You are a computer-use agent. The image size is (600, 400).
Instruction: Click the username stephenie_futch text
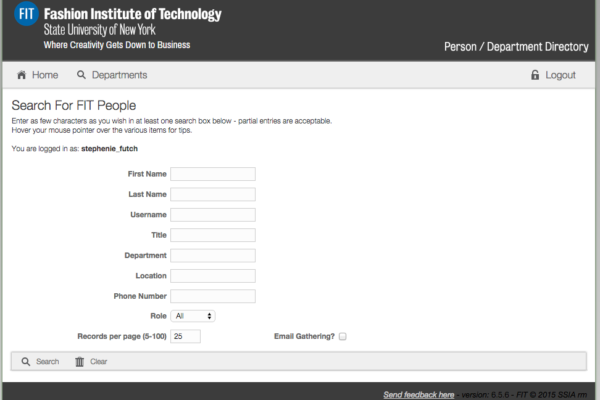tap(109, 149)
